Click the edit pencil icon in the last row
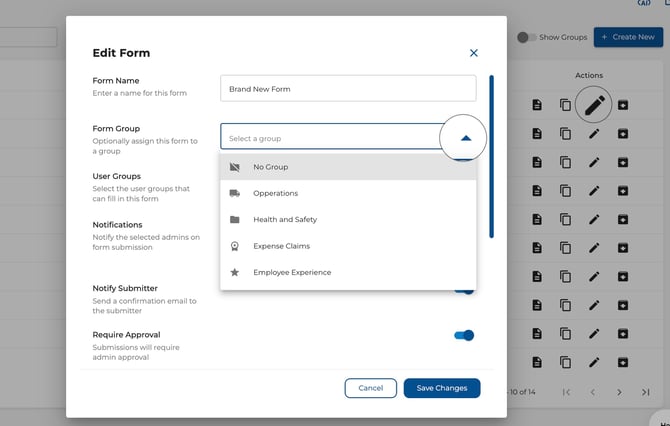The width and height of the screenshot is (670, 426). (594, 361)
